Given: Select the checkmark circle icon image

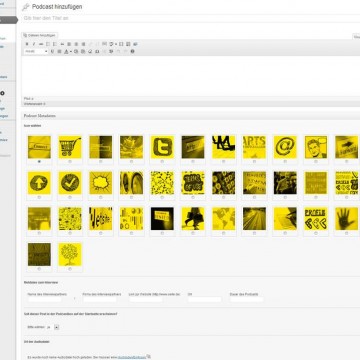Looking at the screenshot, I should pos(70,183).
